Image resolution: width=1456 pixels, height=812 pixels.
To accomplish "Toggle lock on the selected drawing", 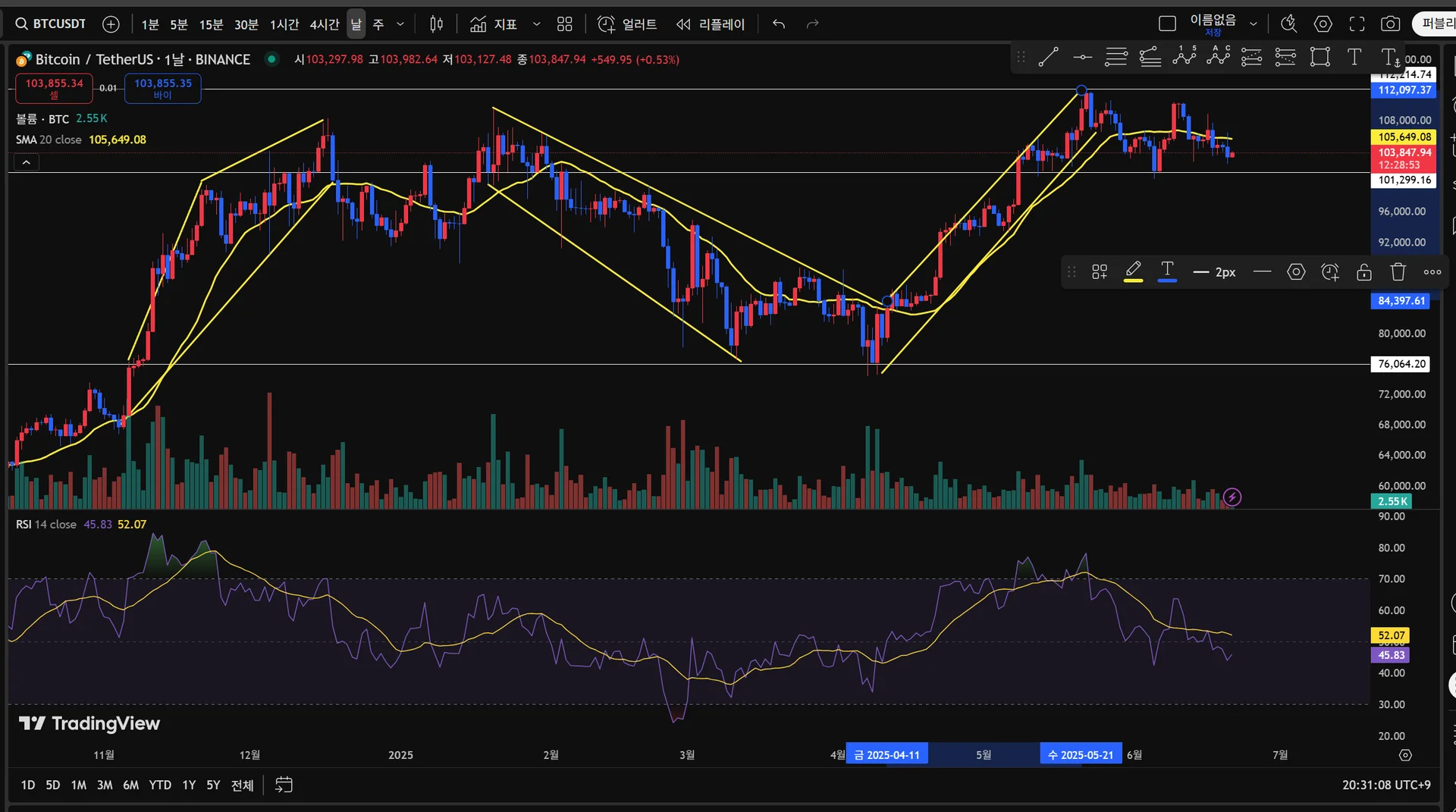I will point(1363,272).
